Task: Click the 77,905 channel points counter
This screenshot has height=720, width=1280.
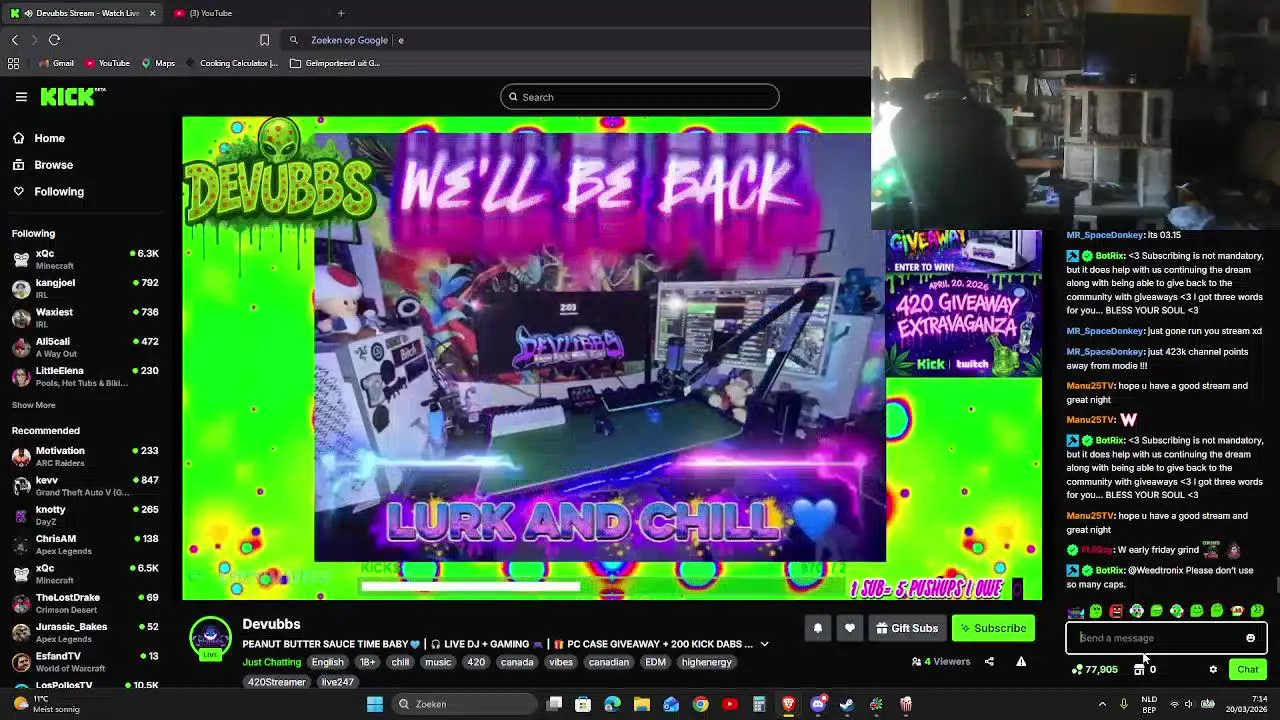Action: [x=1095, y=670]
